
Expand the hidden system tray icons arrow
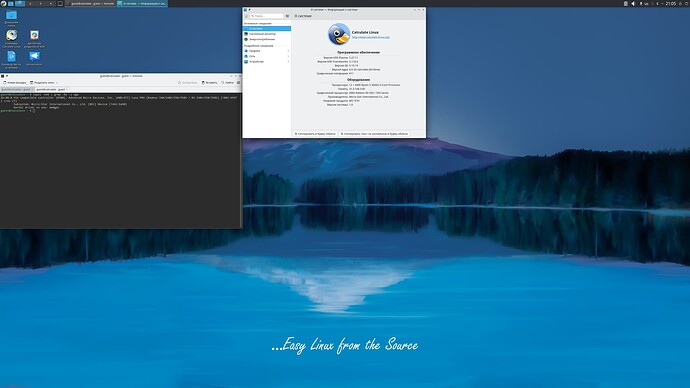click(662, 4)
